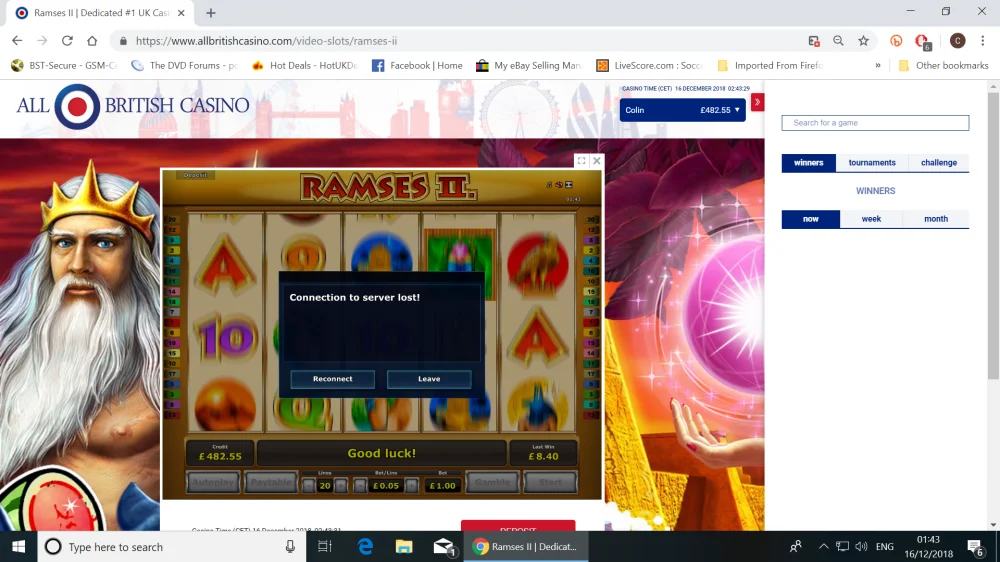Go back in browser history
This screenshot has height=562, width=1000.
click(17, 41)
